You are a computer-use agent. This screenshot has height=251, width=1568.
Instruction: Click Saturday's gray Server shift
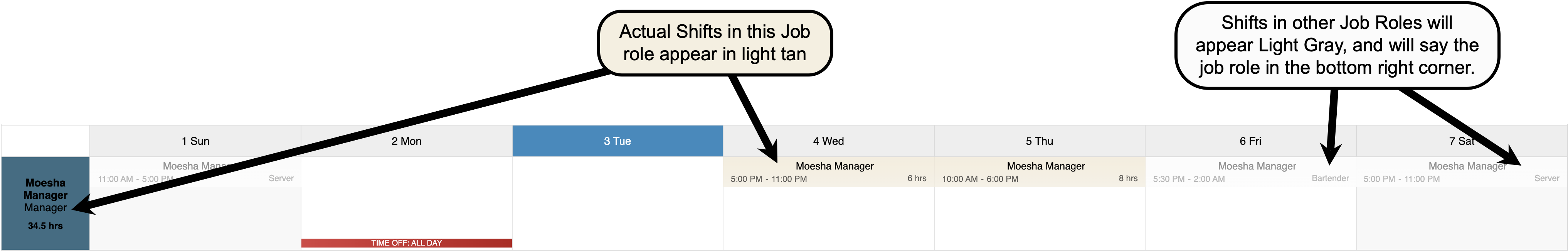(x=1461, y=172)
